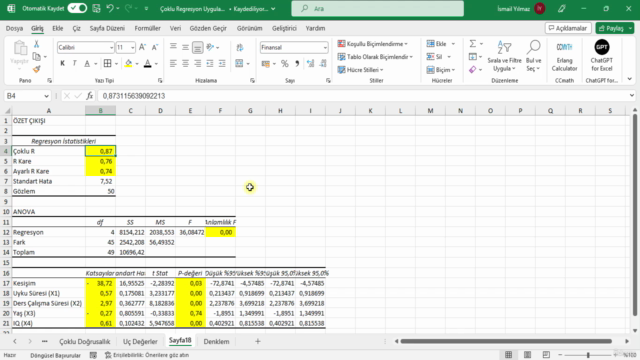Open the Ekle cells dropdown

[441, 44]
